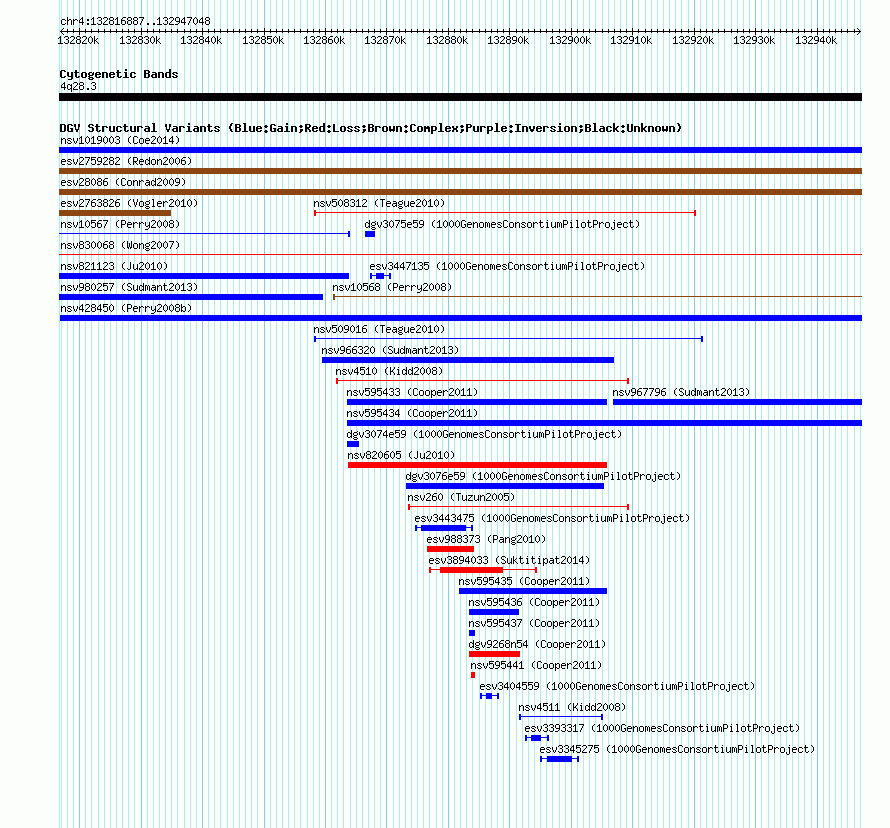The height and width of the screenshot is (828, 890).
Task: Click the 132820k ruler tick label
Action: click(x=78, y=40)
